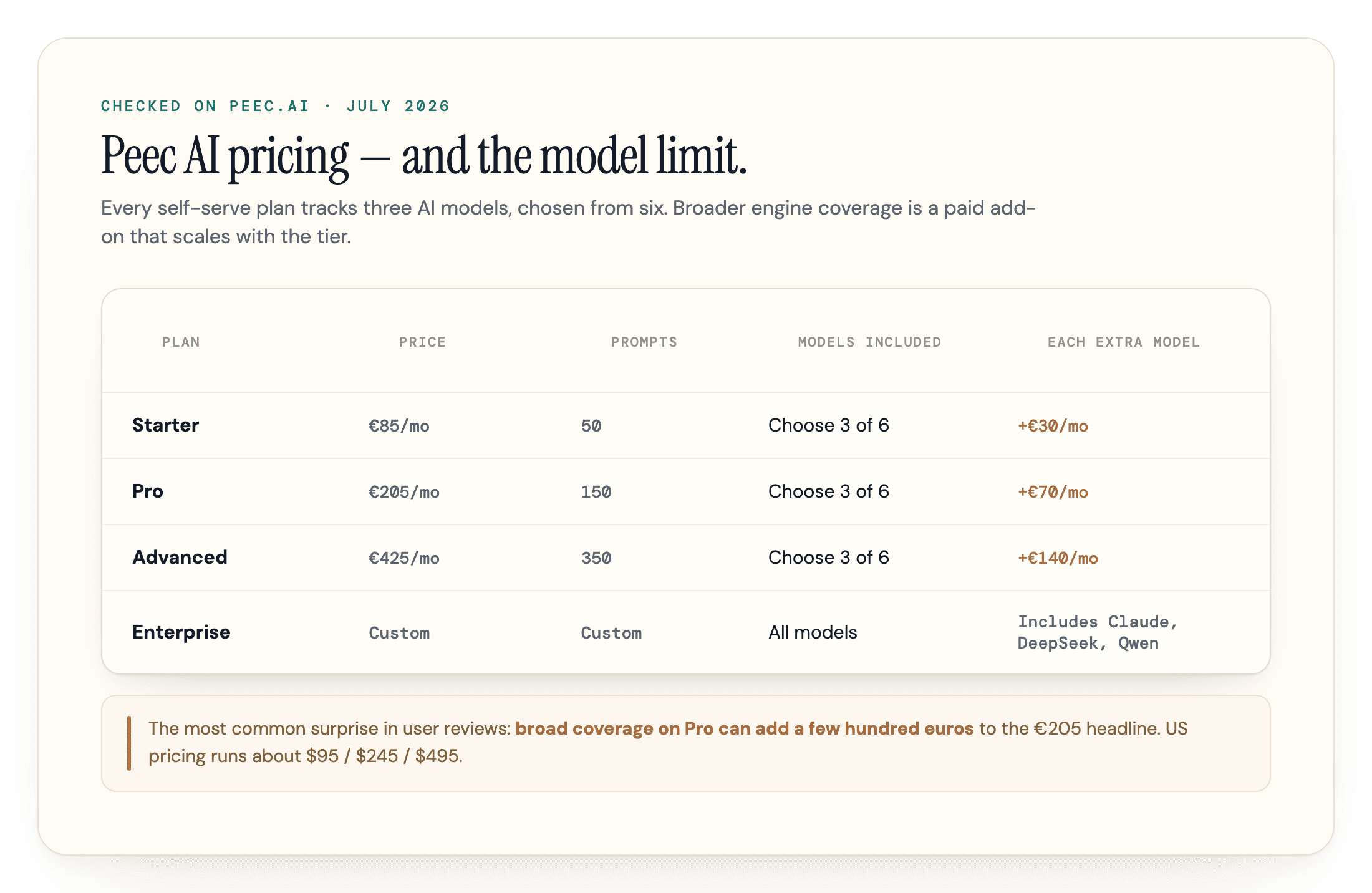
Task: Click the Enterprise price 'Custom'
Action: 399,633
